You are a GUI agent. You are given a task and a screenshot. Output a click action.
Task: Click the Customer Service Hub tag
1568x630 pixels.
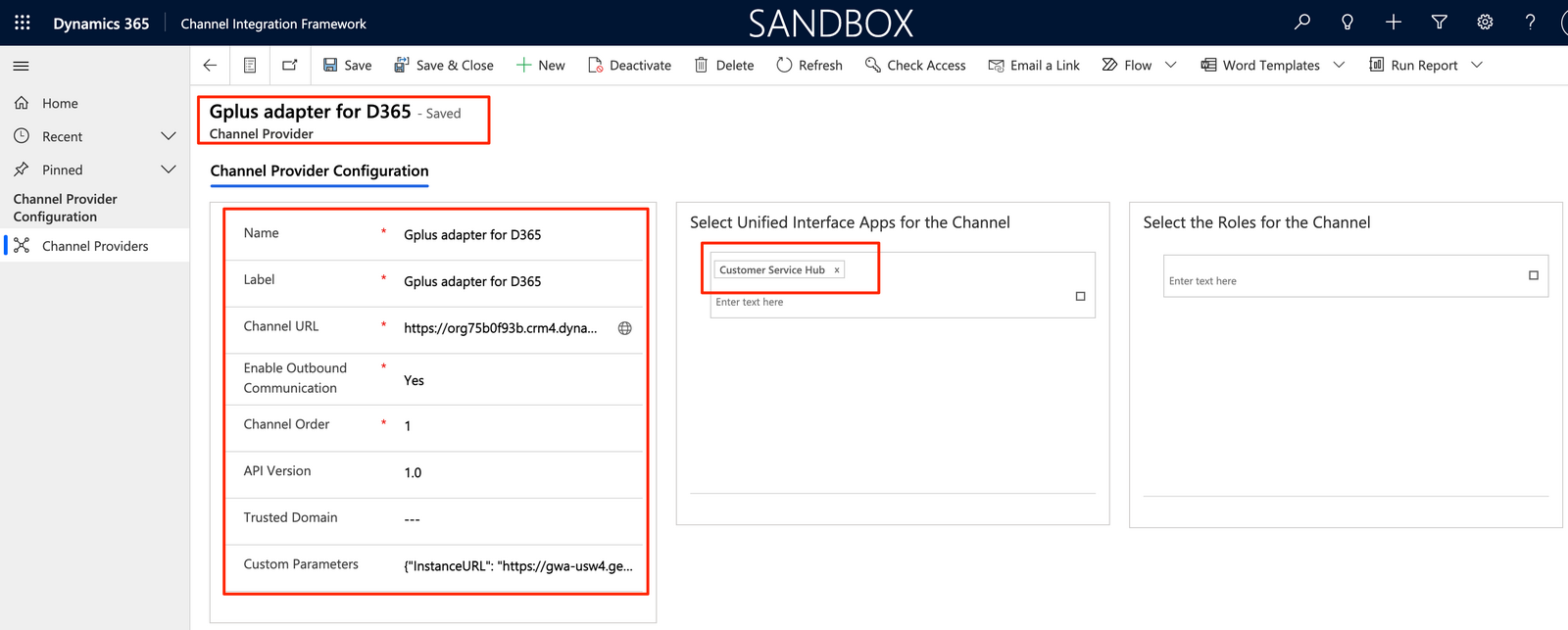pos(772,270)
